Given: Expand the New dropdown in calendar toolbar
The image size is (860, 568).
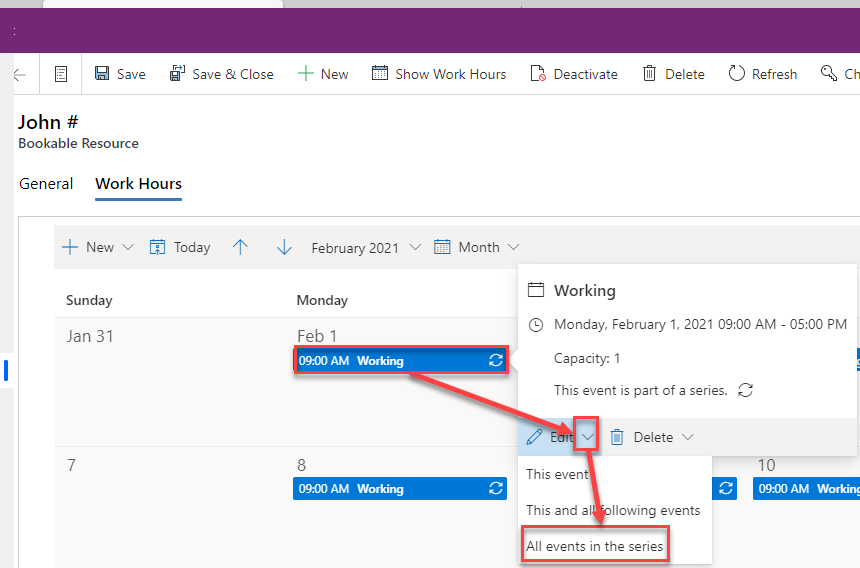Looking at the screenshot, I should click(127, 247).
